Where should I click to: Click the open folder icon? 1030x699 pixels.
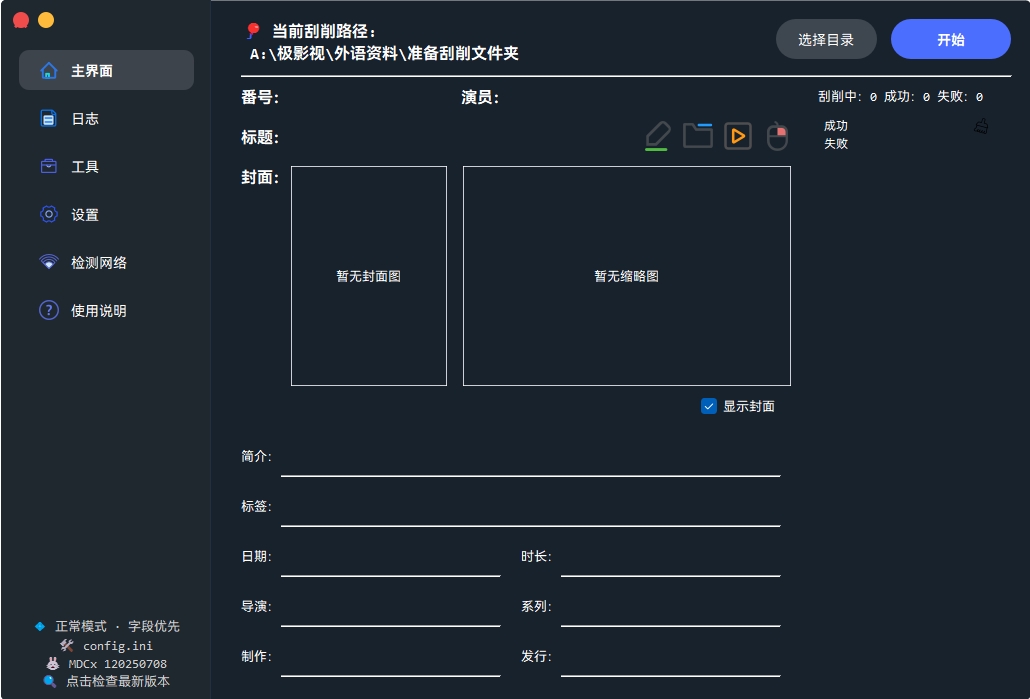[698, 135]
